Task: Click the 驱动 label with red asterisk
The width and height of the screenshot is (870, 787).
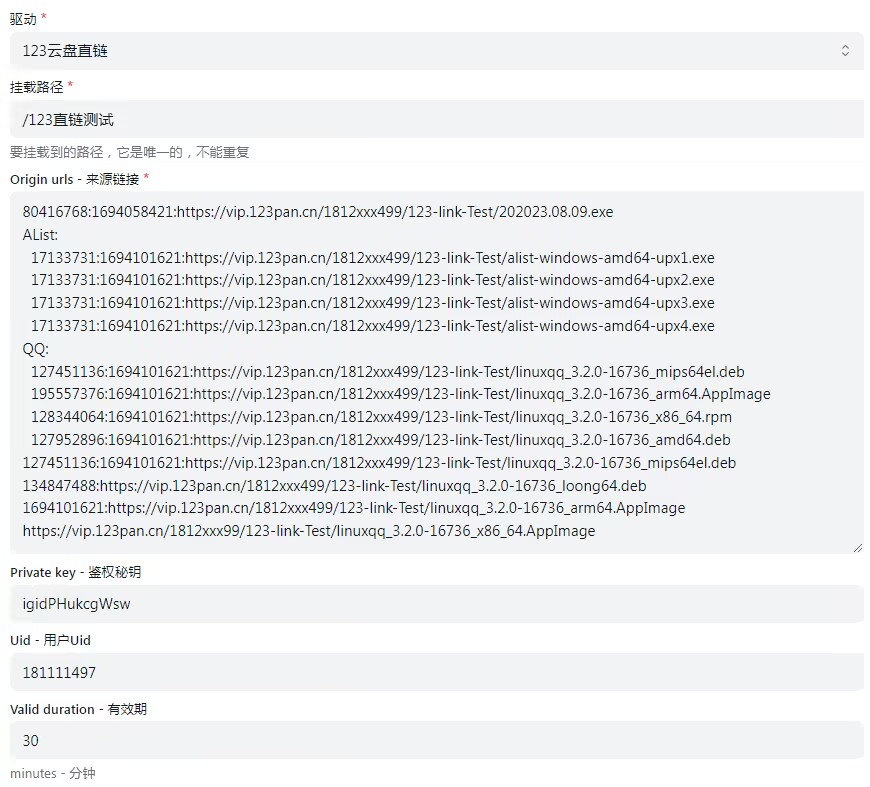Action: pyautogui.click(x=25, y=16)
